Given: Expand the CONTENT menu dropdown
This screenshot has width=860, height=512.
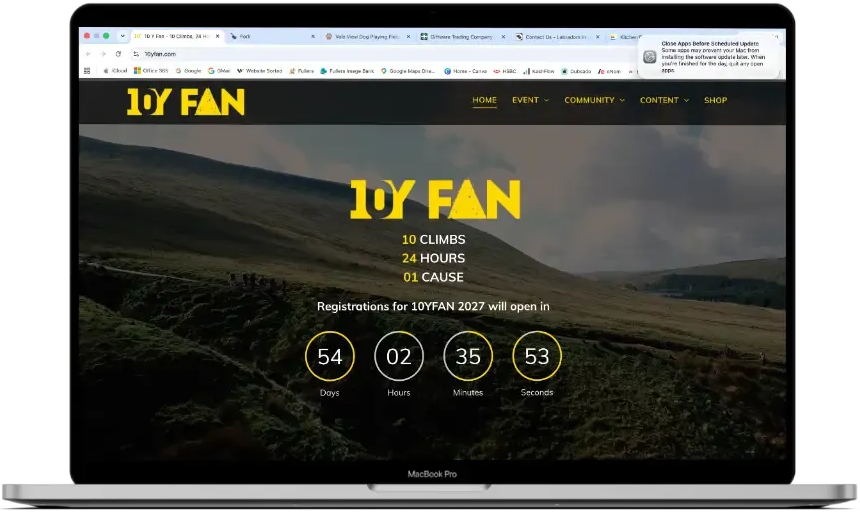Looking at the screenshot, I should [686, 100].
